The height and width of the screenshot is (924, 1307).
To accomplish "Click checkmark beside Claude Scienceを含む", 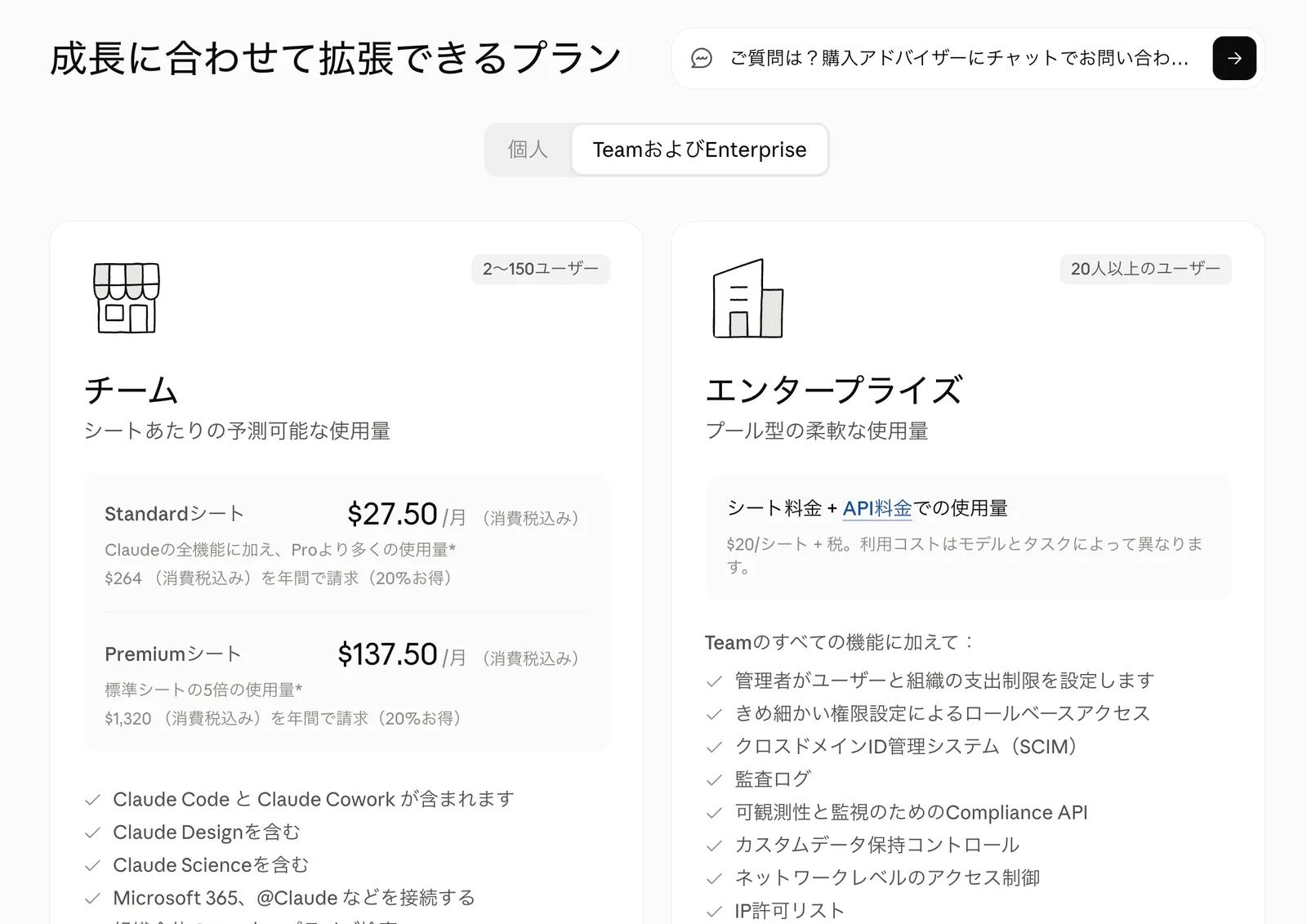I will point(92,865).
